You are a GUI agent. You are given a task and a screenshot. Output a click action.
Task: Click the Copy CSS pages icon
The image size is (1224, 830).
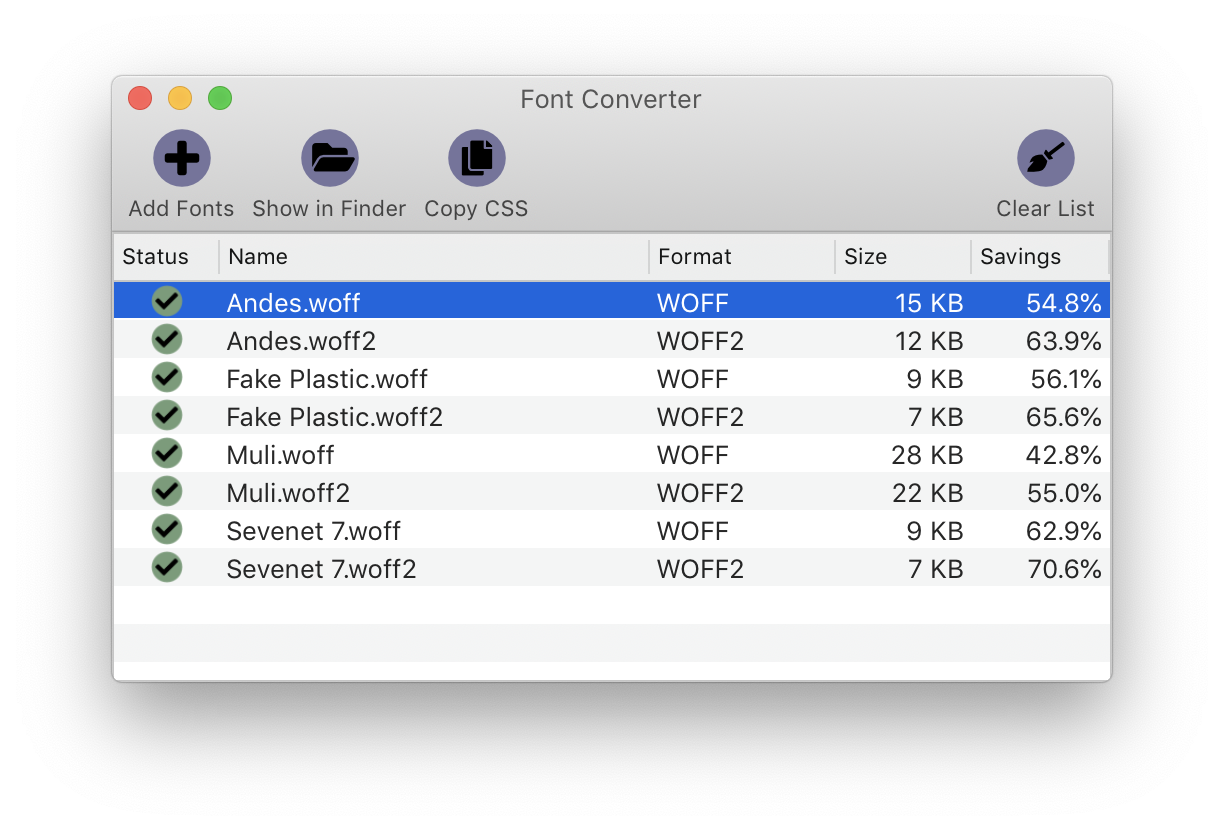[x=476, y=157]
